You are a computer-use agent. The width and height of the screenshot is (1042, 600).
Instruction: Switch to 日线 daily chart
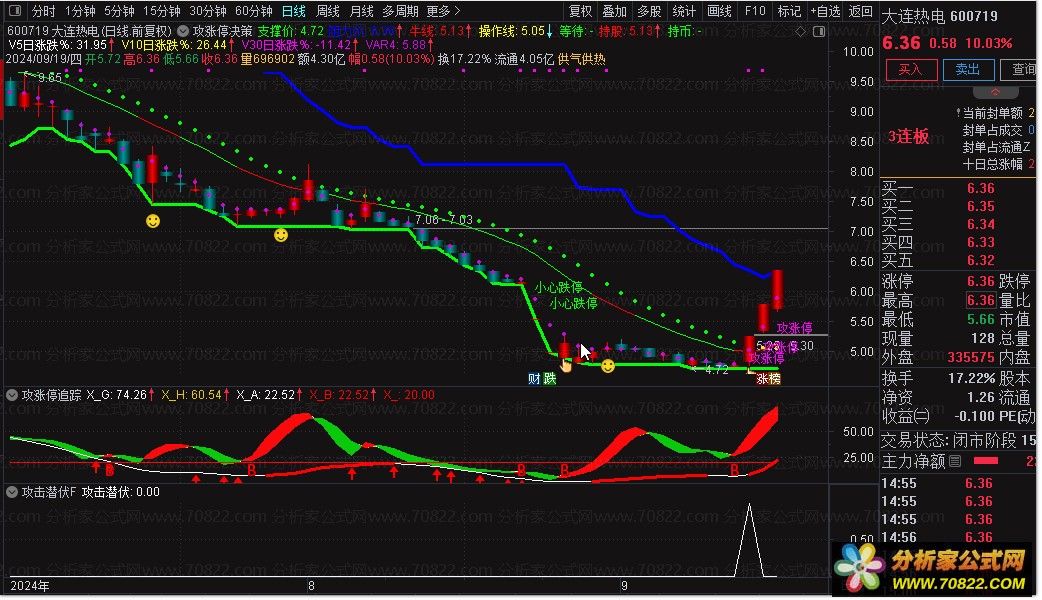point(294,11)
